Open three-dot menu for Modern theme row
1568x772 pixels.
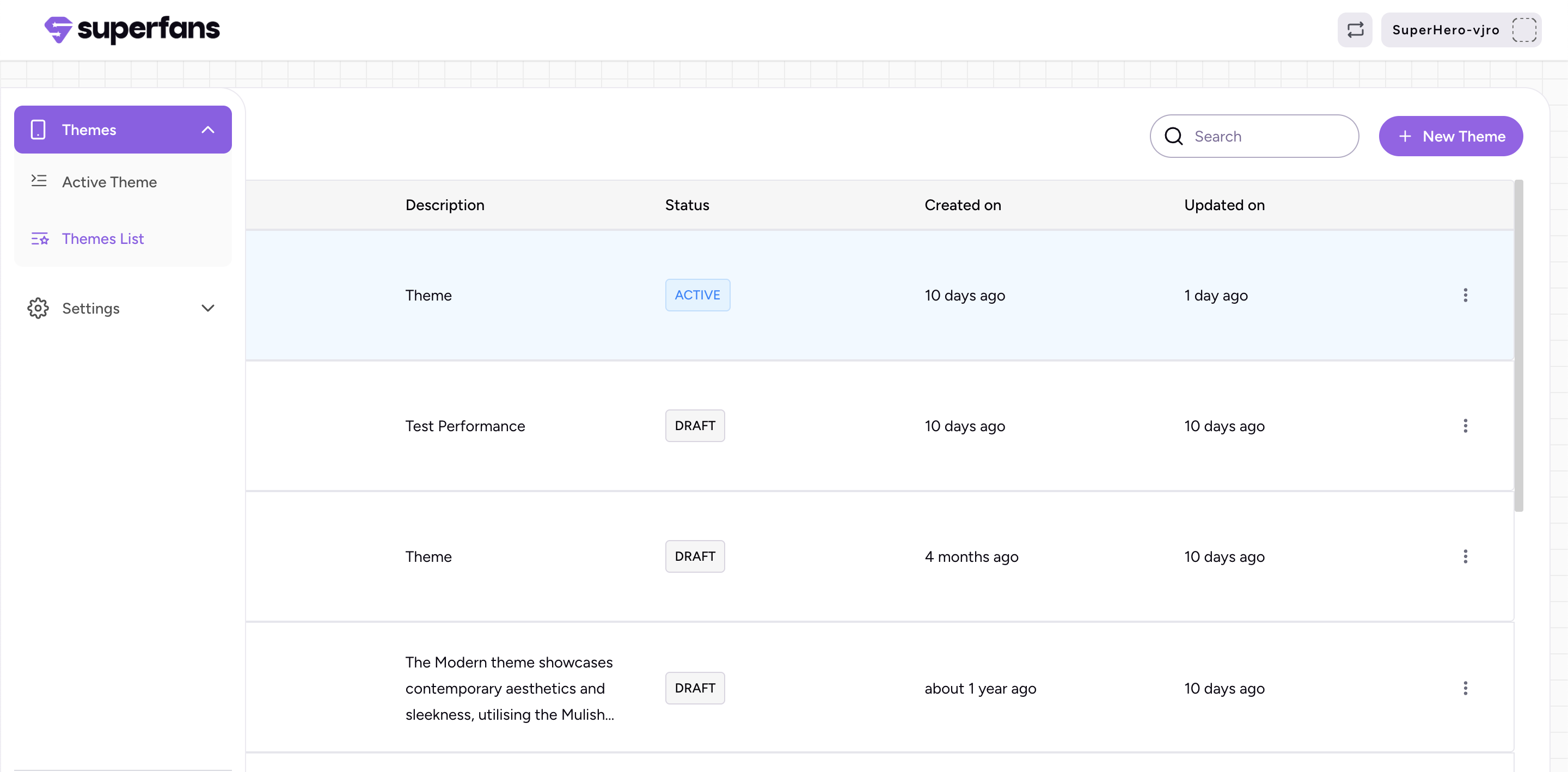[x=1465, y=688]
